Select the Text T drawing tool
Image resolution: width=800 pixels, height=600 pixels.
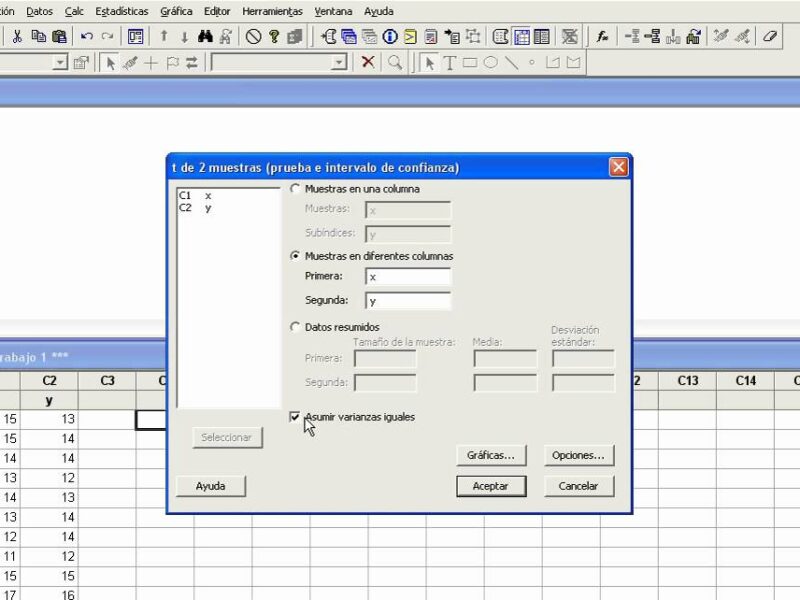450,62
